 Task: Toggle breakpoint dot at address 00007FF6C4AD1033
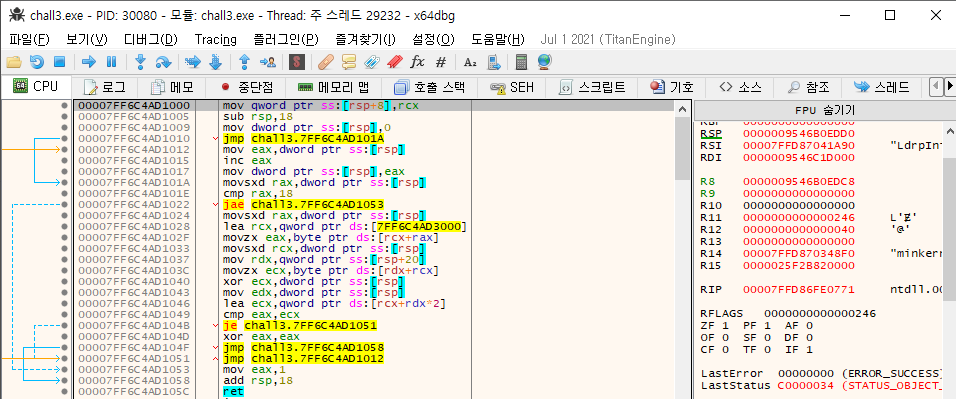pos(64,248)
